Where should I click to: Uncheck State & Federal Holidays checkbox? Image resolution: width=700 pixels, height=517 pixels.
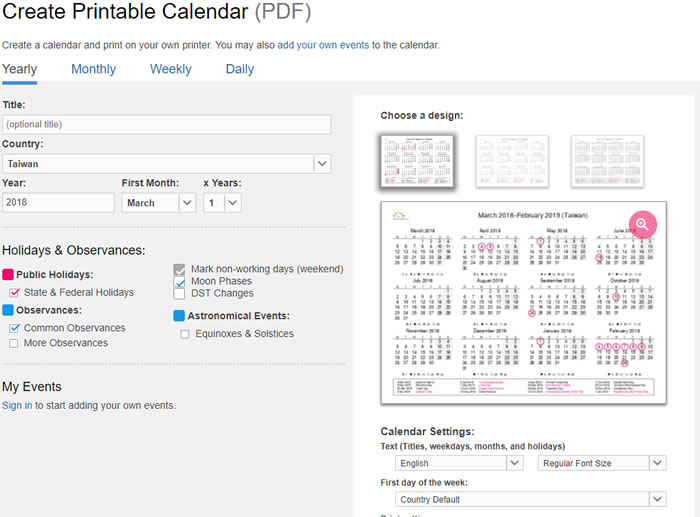14,293
